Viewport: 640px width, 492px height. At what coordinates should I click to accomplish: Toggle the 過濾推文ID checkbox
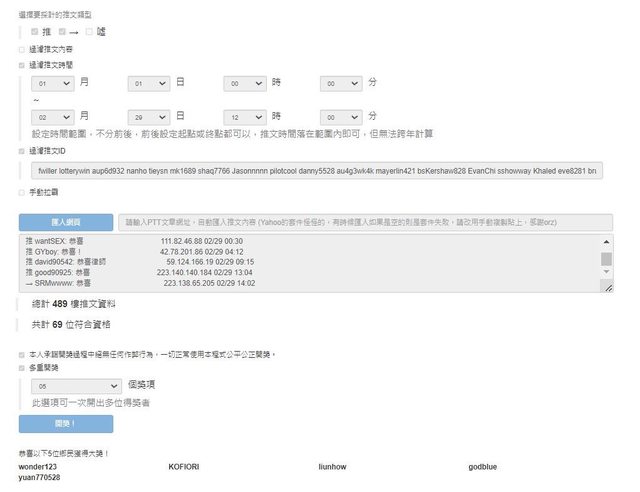[x=22, y=151]
